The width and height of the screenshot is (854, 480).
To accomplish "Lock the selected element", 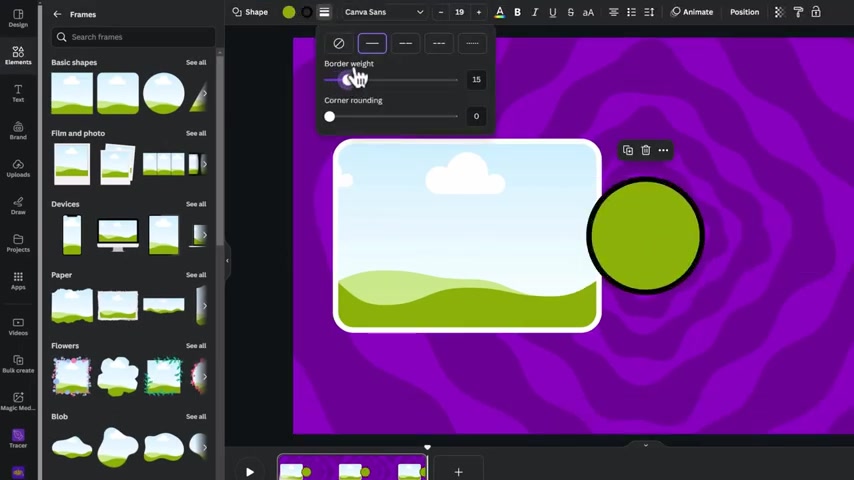I will pyautogui.click(x=816, y=12).
